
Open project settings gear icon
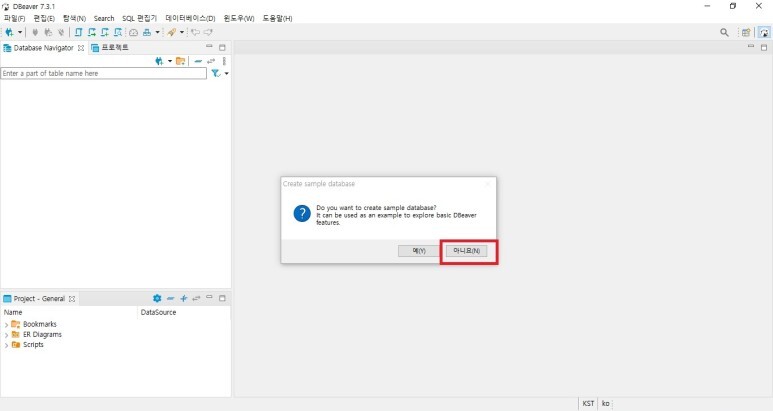tap(157, 298)
